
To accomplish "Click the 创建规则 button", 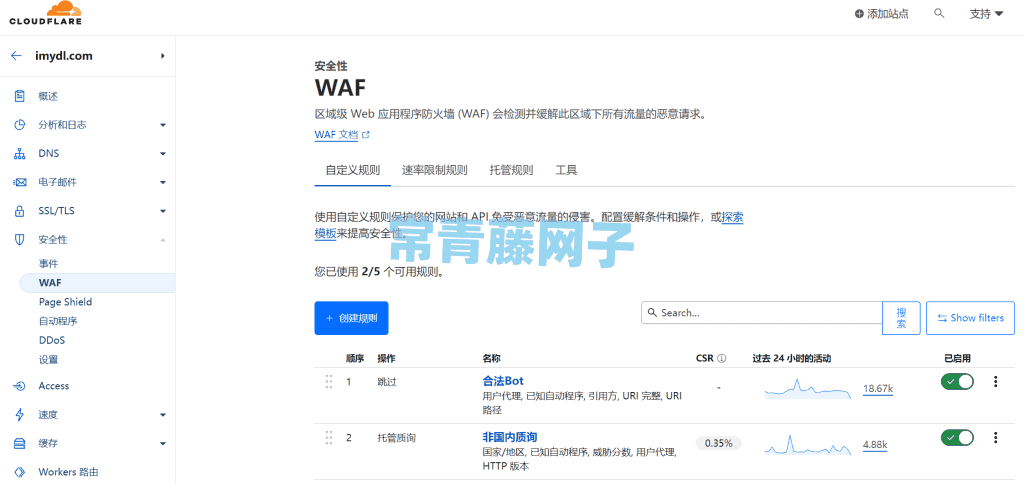I will 351,318.
